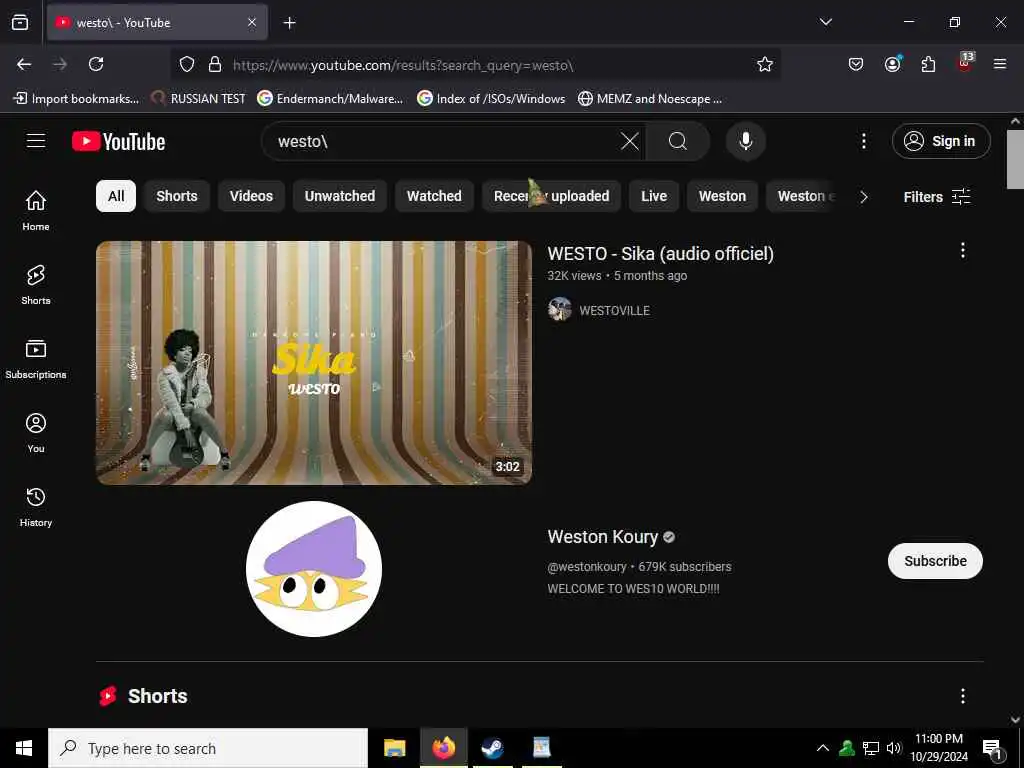The height and width of the screenshot is (768, 1024).
Task: Open Steam from the taskbar
Action: pyautogui.click(x=492, y=748)
